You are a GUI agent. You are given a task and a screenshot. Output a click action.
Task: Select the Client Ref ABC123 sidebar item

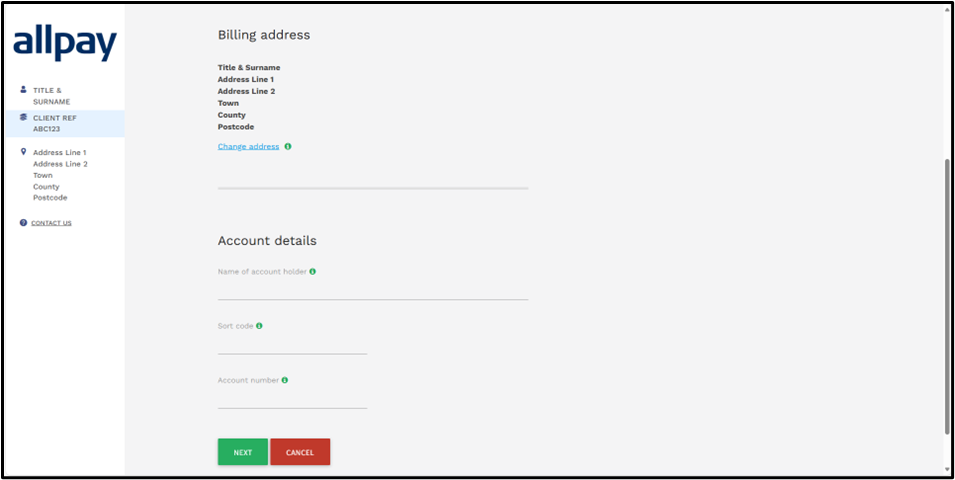coord(65,124)
